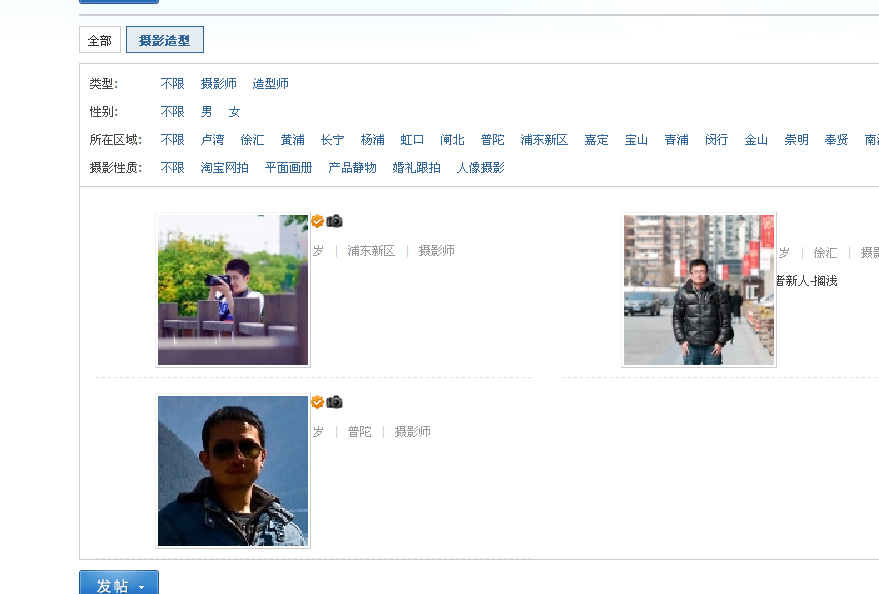
Task: Filter region by 金山
Action: [756, 140]
